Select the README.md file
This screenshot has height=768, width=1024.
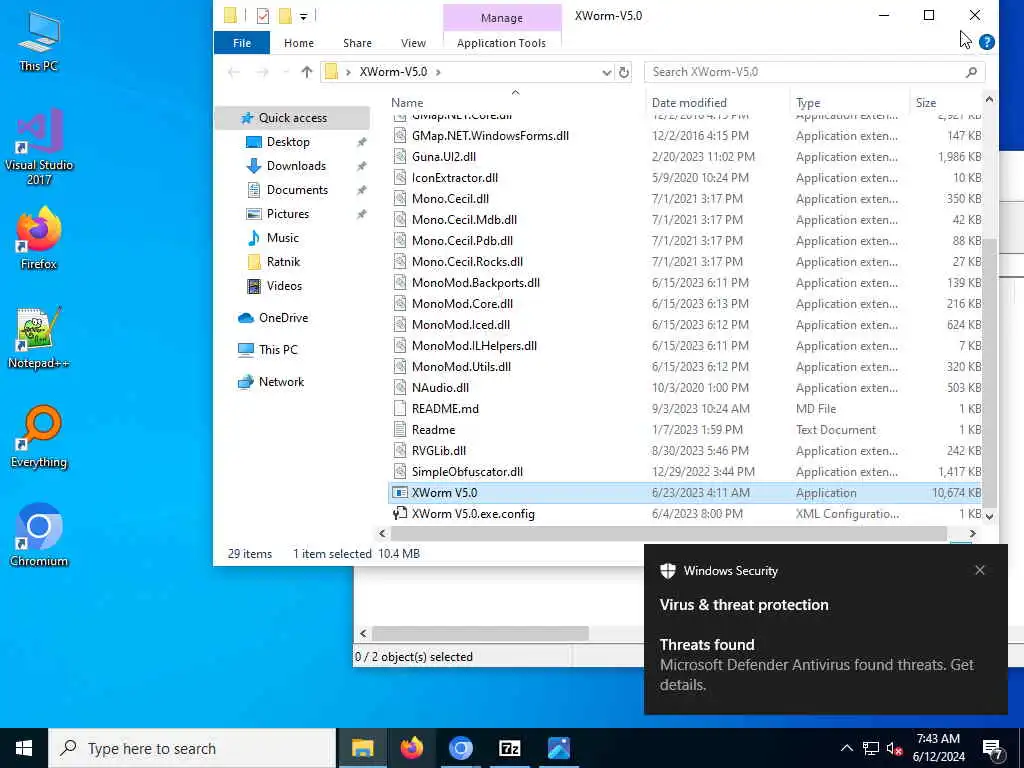click(445, 409)
